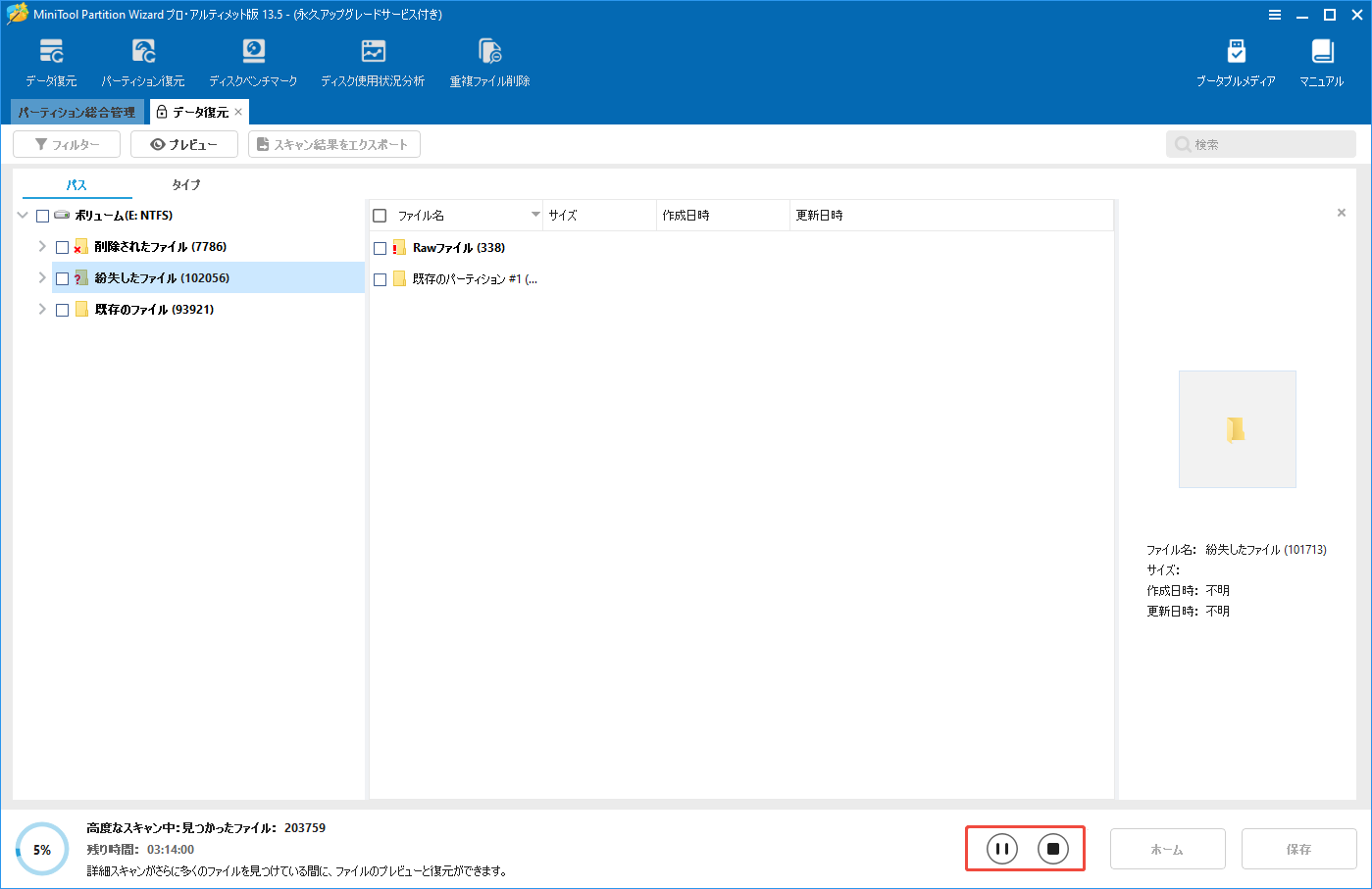This screenshot has width=1372, height=889.
Task: Stop the ongoing scan
Action: (x=1053, y=849)
